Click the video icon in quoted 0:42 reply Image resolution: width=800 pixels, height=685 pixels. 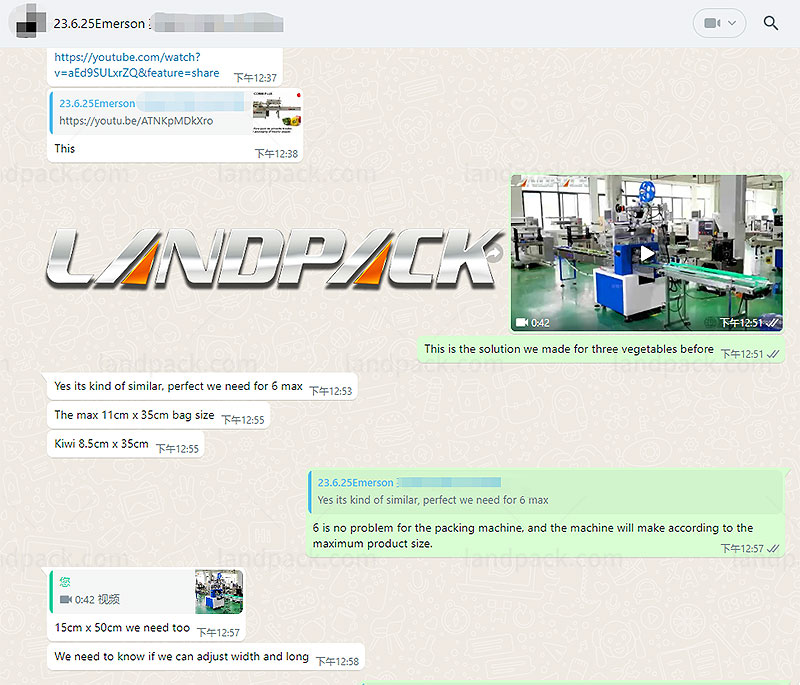click(x=65, y=599)
